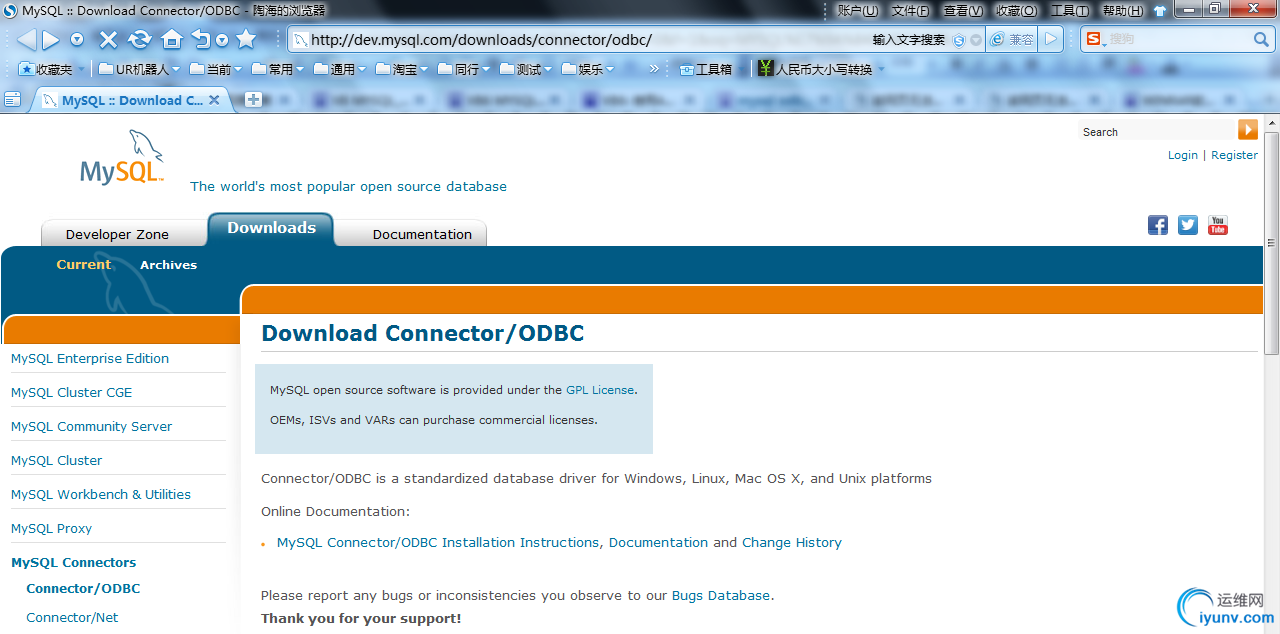Open the 人民币大小写转换 tool
The image size is (1280, 634).
coord(820,69)
